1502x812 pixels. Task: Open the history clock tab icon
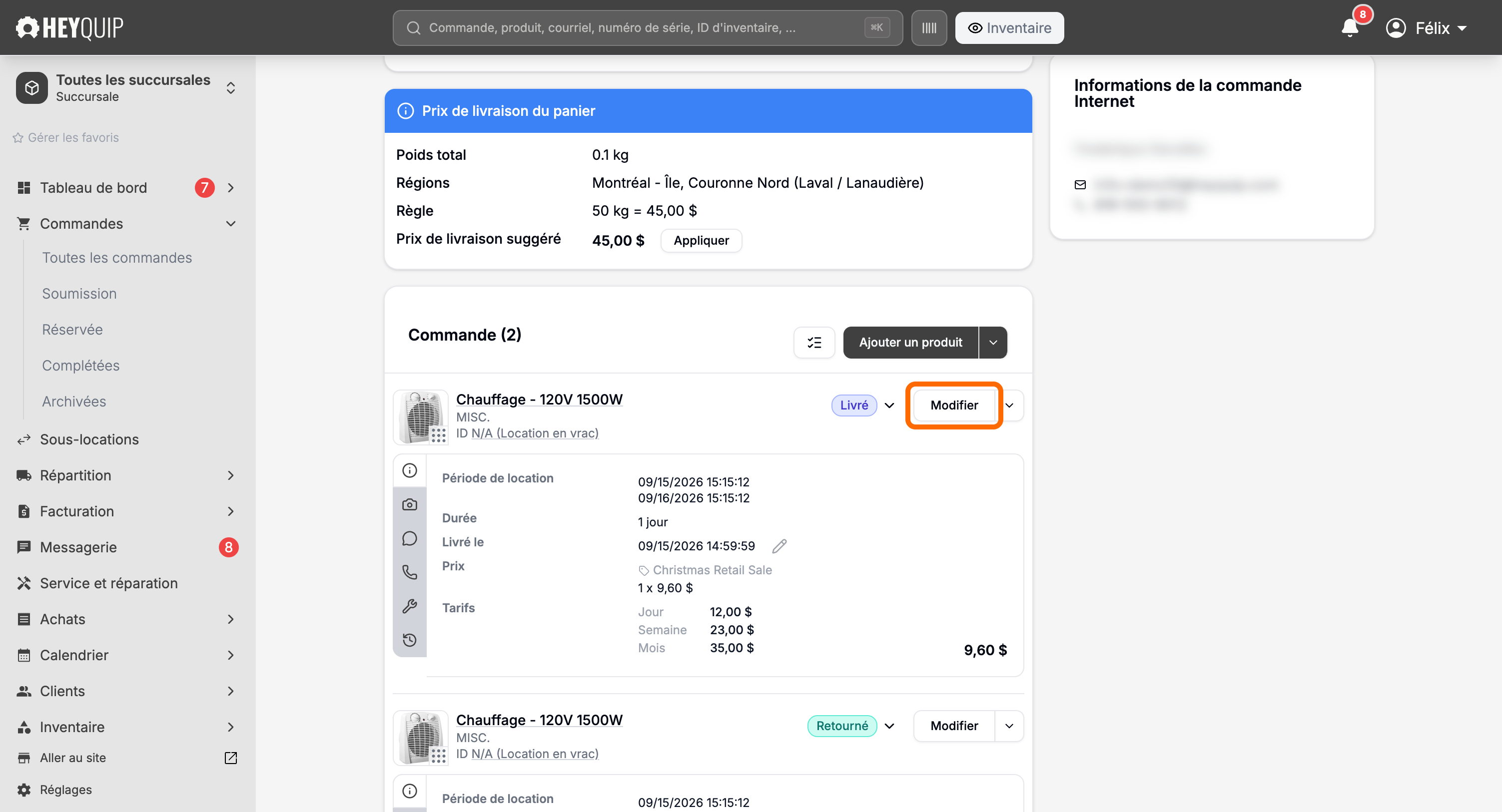point(410,640)
